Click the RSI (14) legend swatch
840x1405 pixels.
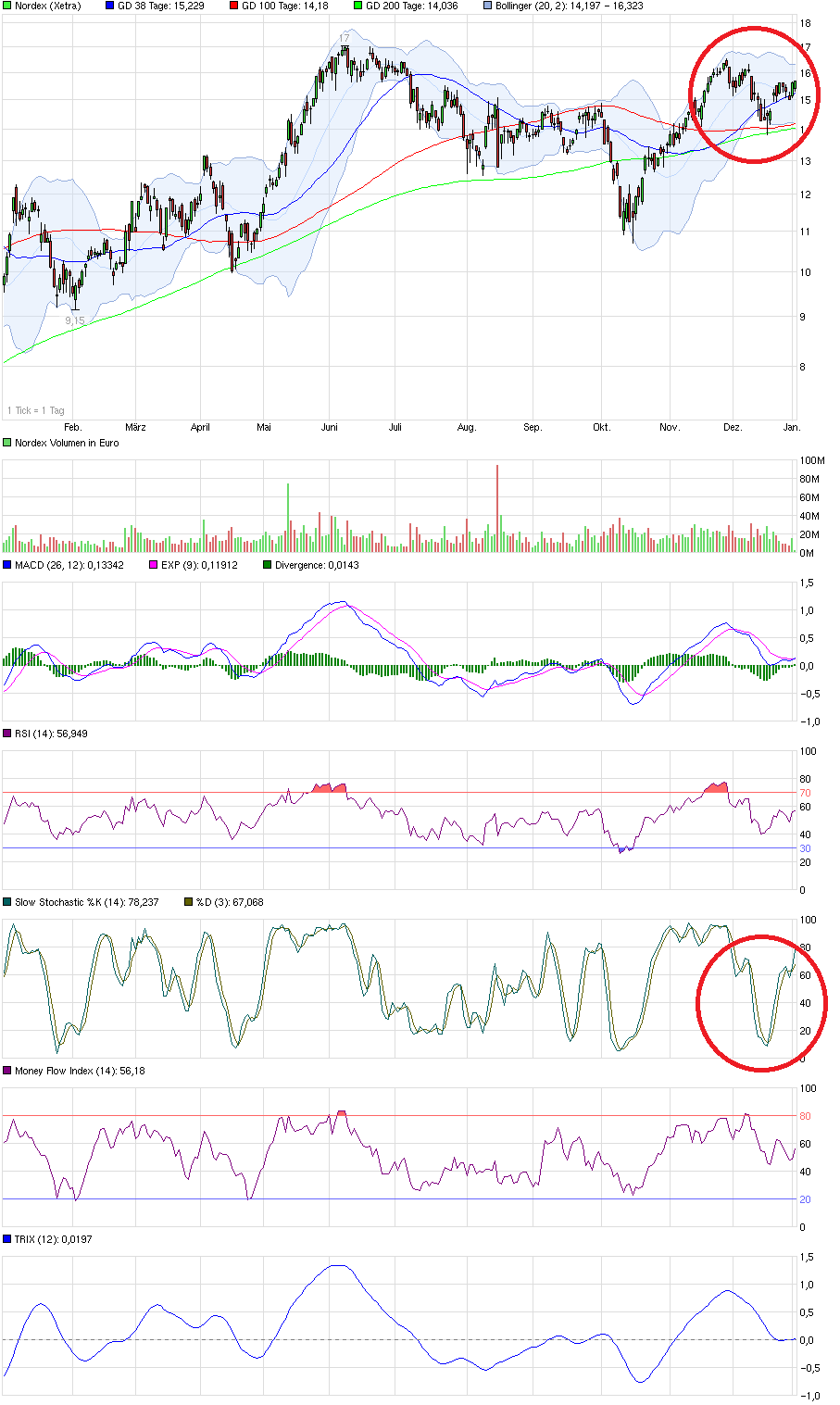tap(7, 734)
